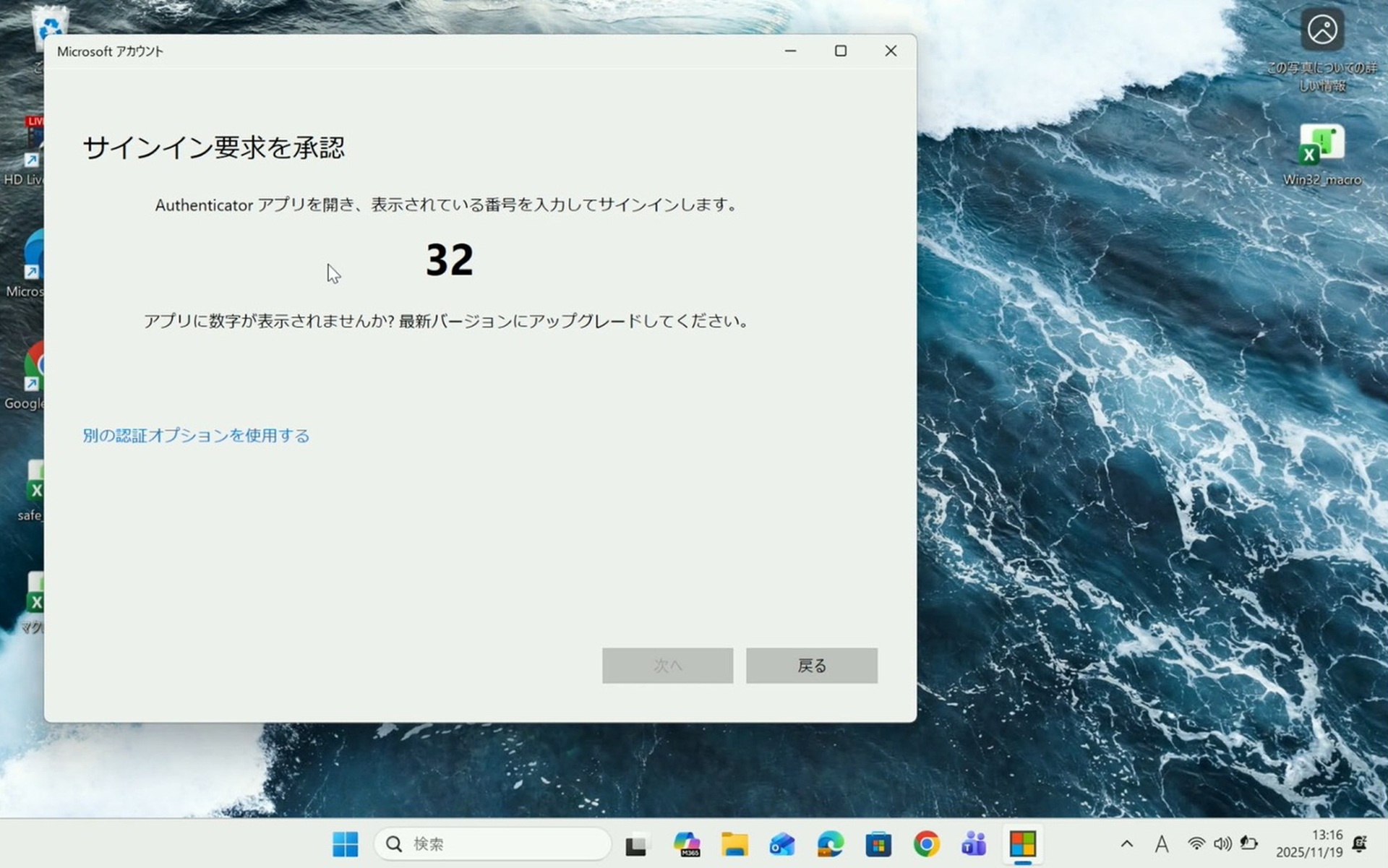The image size is (1388, 868).
Task: Open Microsoft Teams from the taskbar
Action: point(974,843)
